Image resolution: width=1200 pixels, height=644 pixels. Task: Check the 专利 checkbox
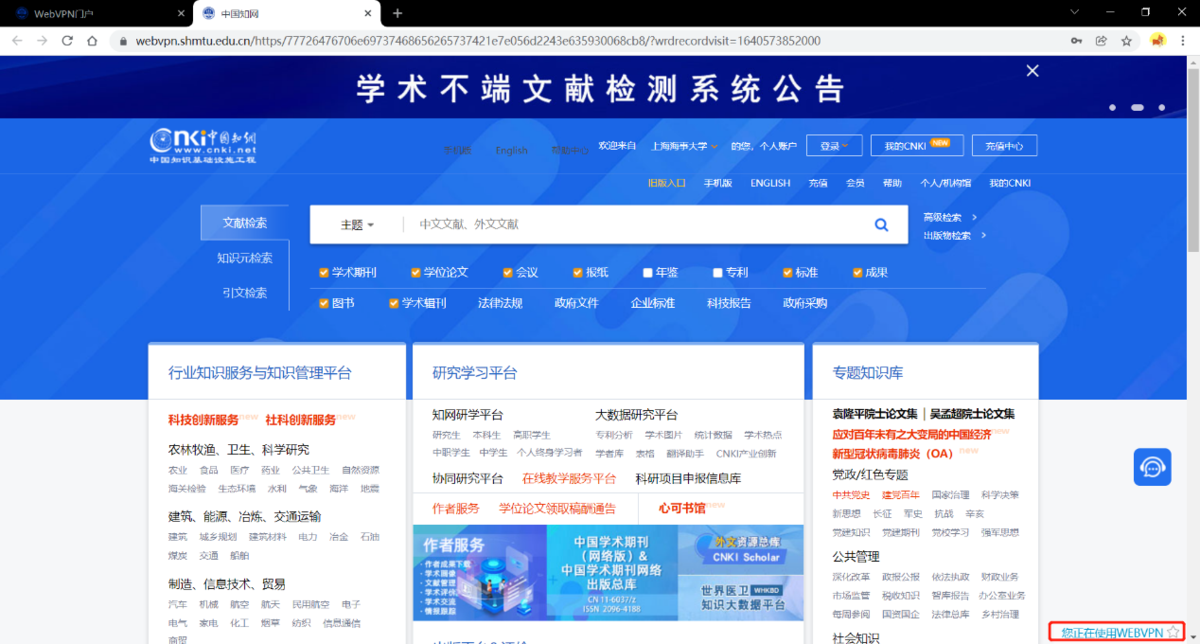pos(717,273)
